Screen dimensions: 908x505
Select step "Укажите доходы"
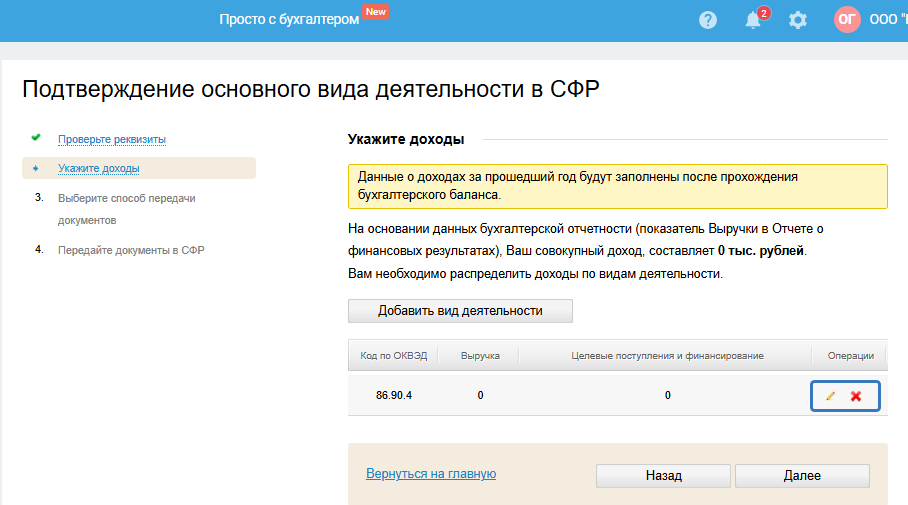coord(99,168)
